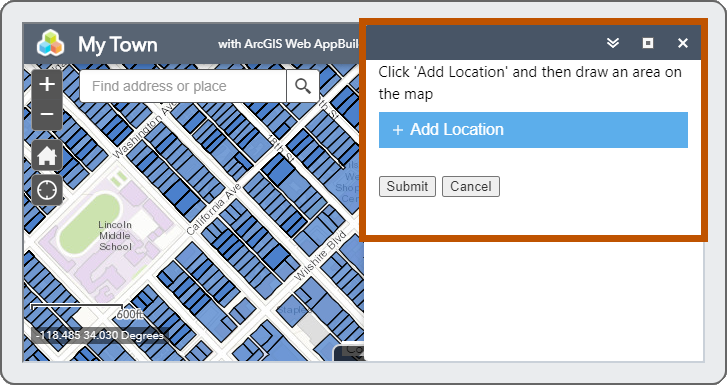The width and height of the screenshot is (727, 385).
Task: Click the coordinates readout -118.485 34.030 Degrees
Action: (100, 335)
